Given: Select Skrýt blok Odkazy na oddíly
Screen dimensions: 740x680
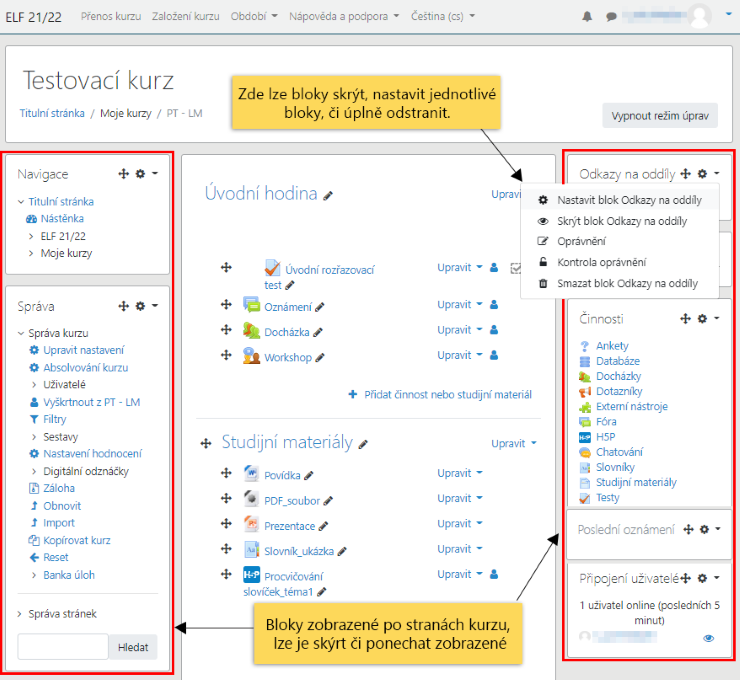Looking at the screenshot, I should pos(621,221).
